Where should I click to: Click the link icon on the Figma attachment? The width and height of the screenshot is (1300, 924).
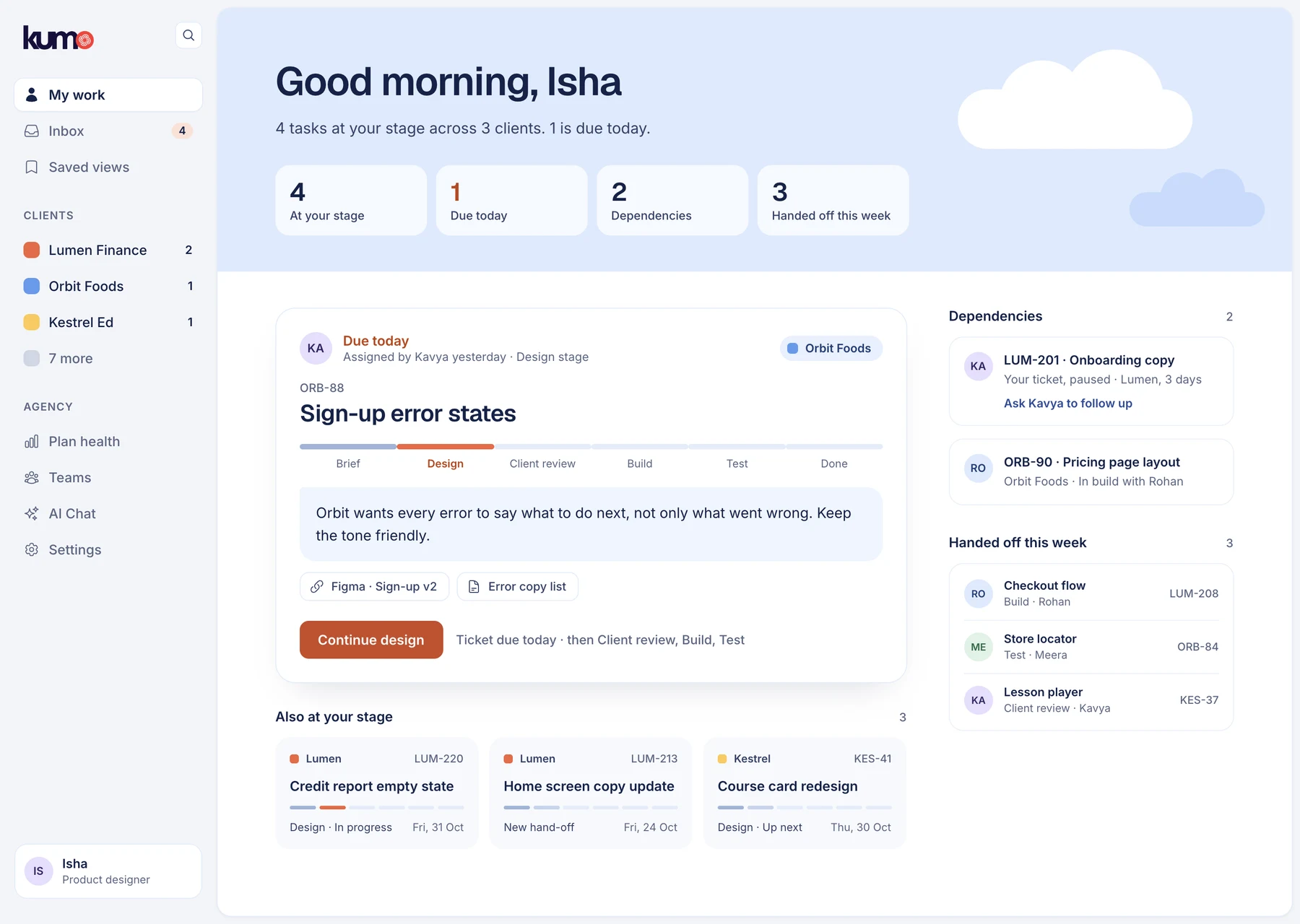[317, 586]
